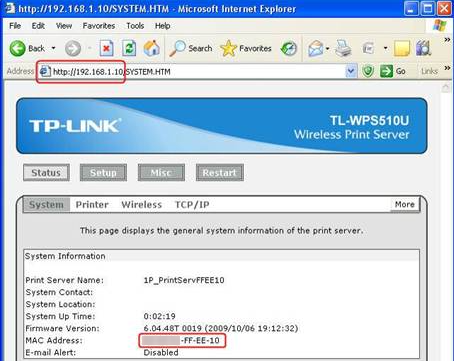Image resolution: width=454 pixels, height=364 pixels.
Task: Minimize the Internet Explorer window
Action: tap(412, 8)
